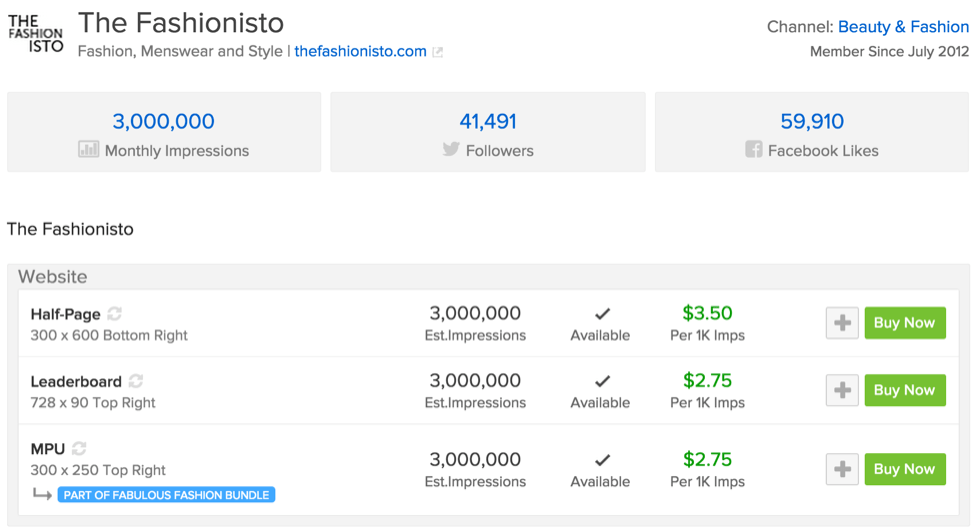Click external link icon beside thefashionisto.com
975x530 pixels.
click(438, 52)
